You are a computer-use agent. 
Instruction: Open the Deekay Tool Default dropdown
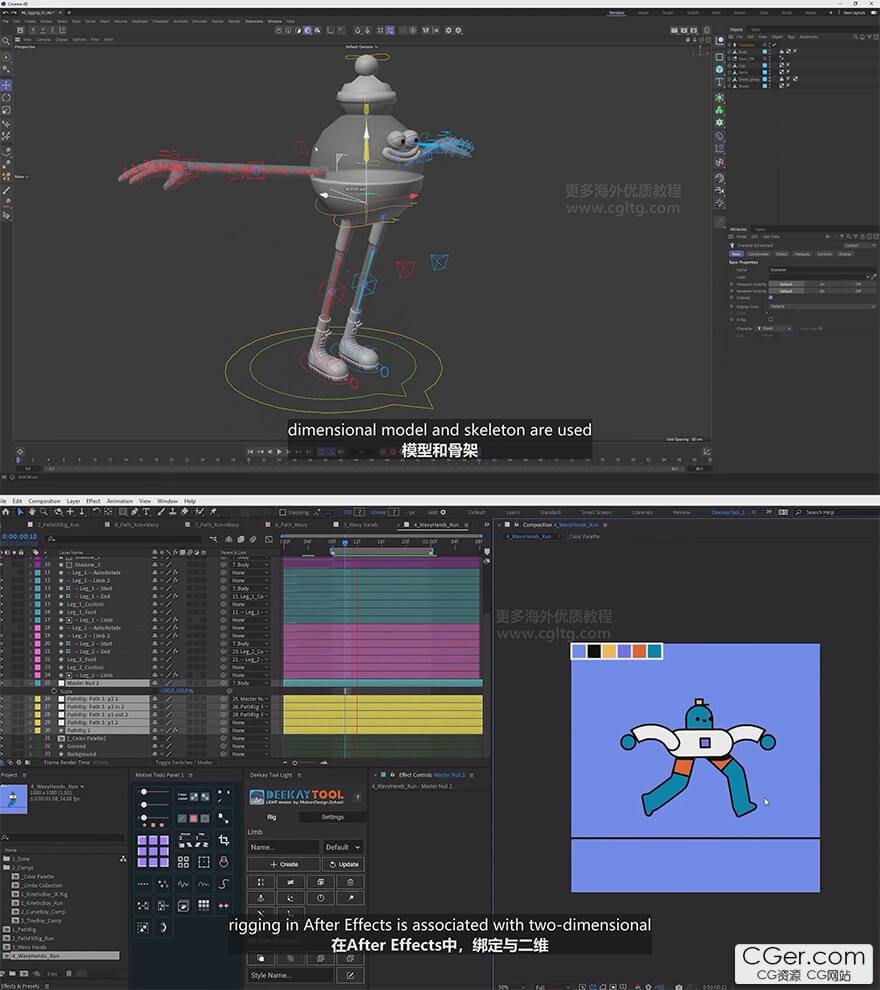pos(343,847)
